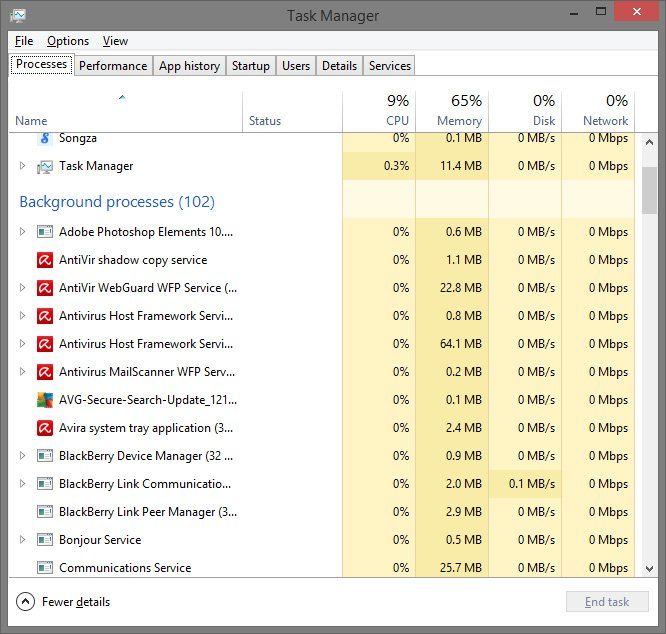This screenshot has width=666, height=634.
Task: Click the Communications Service icon
Action: (45, 568)
